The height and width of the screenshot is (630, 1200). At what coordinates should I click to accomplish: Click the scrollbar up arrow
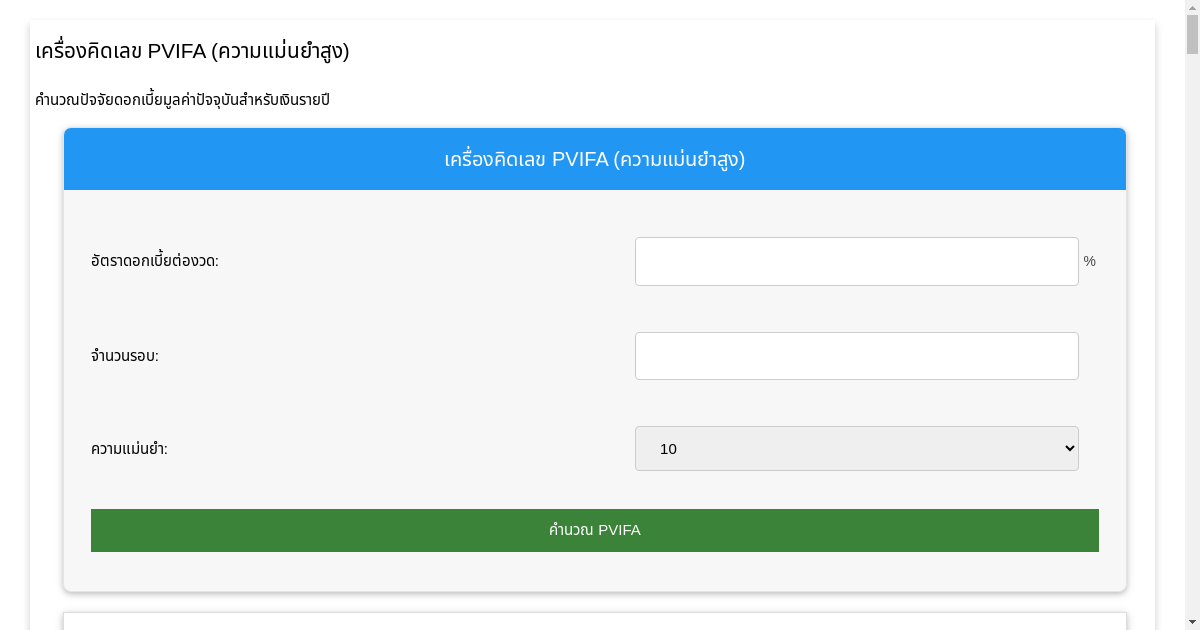click(x=1192, y=8)
